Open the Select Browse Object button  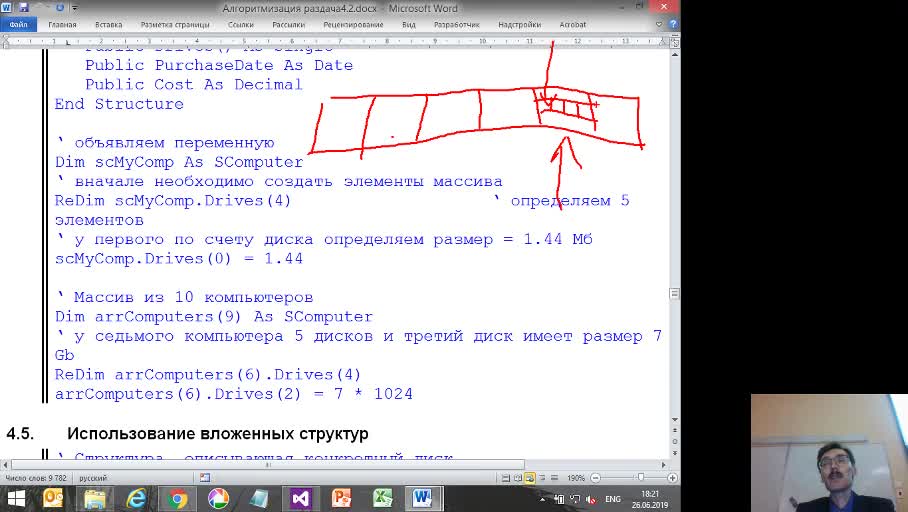point(675,441)
